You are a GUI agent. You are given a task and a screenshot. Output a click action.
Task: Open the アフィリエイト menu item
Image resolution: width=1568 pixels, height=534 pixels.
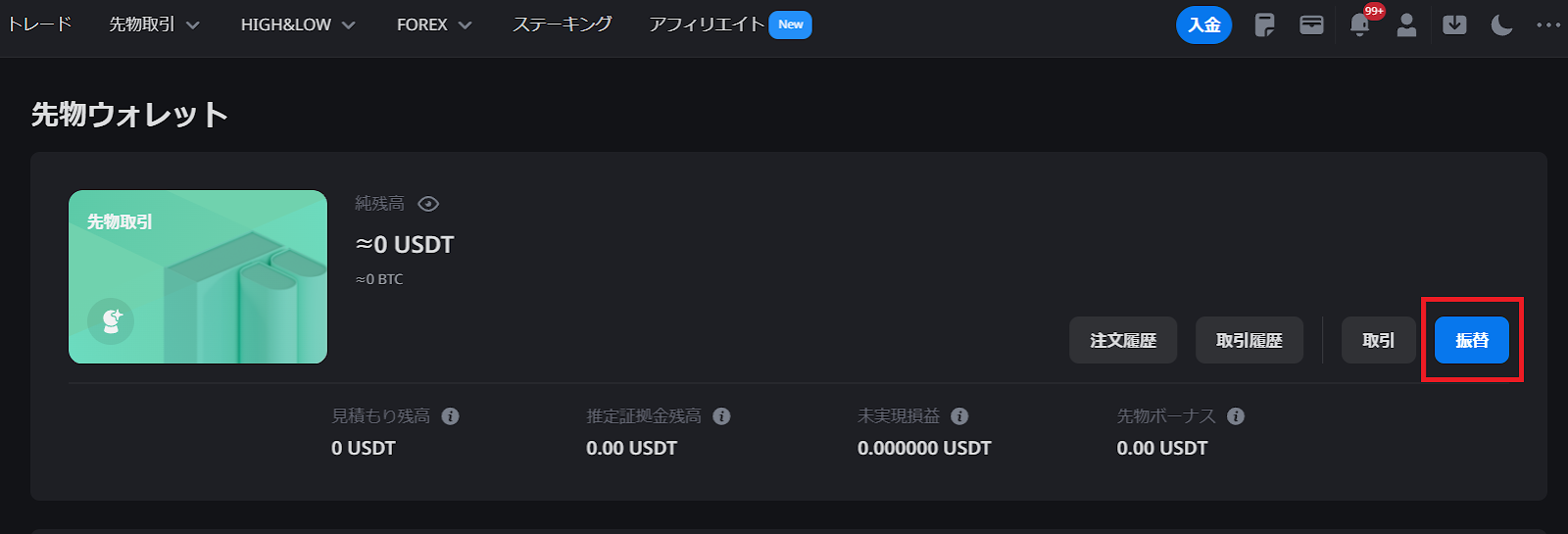[x=707, y=24]
